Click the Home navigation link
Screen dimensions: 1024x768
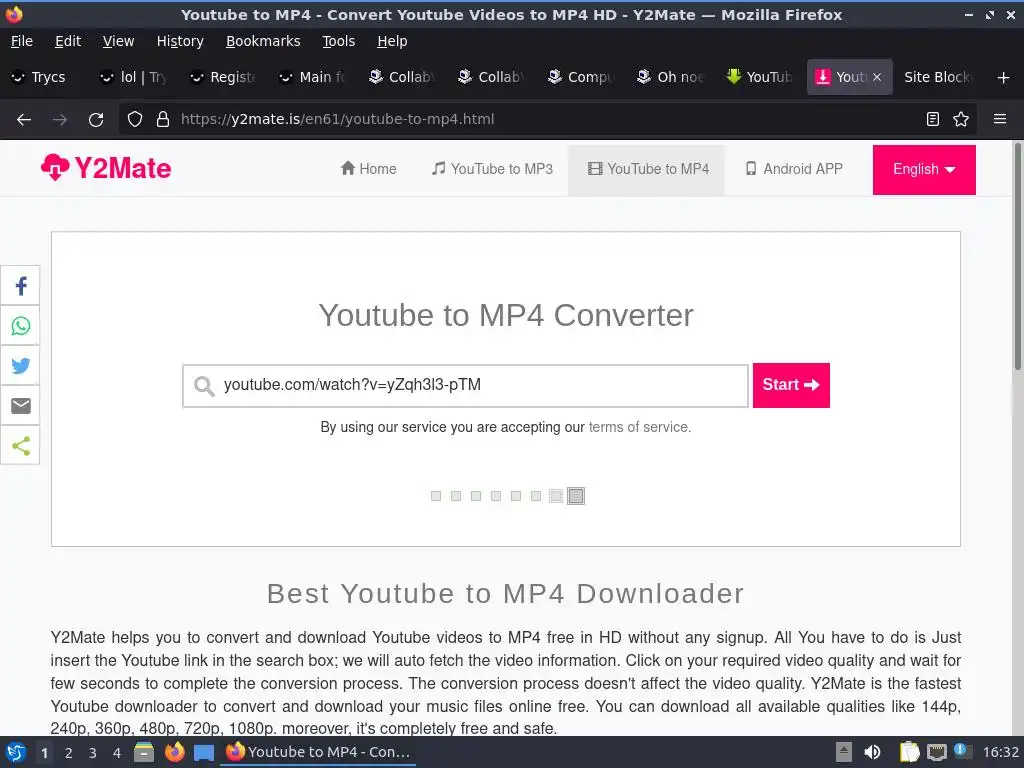tap(368, 169)
